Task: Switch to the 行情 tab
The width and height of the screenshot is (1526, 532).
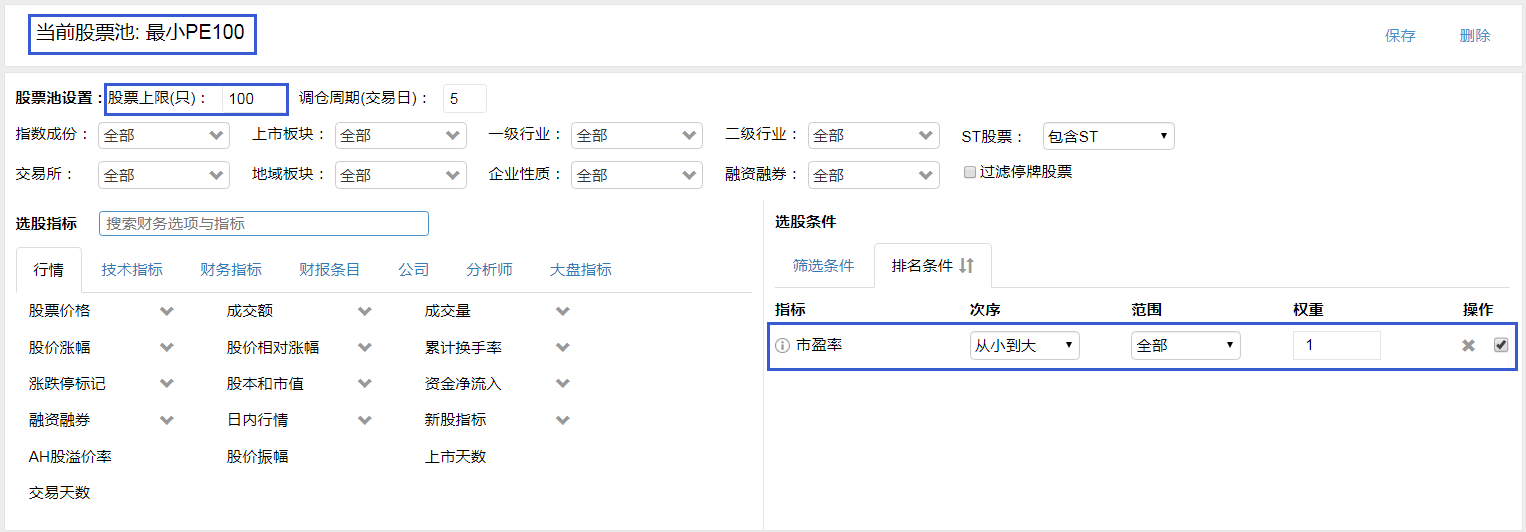Action: pyautogui.click(x=49, y=269)
